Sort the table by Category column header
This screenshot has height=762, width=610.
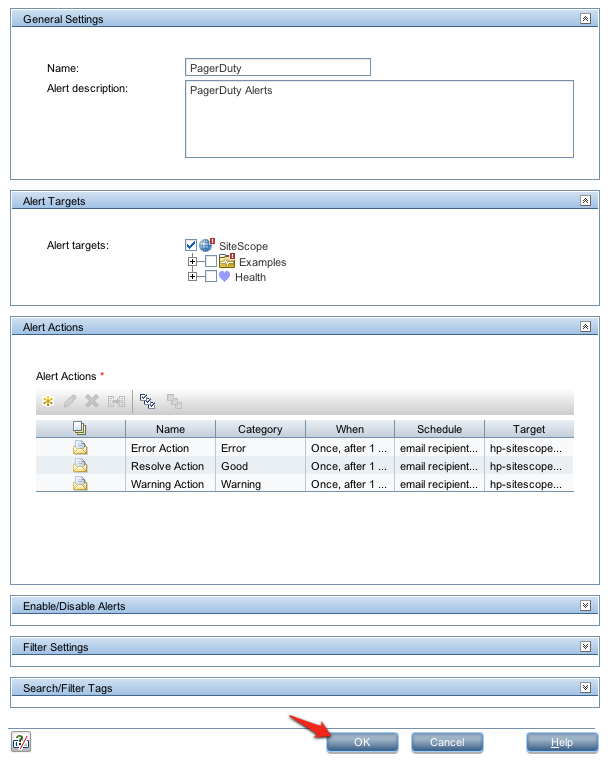tap(260, 429)
